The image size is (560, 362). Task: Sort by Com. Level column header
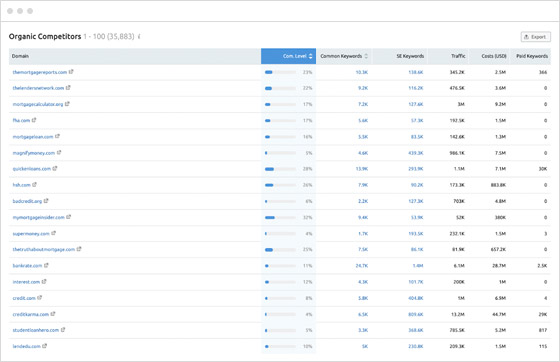289,56
